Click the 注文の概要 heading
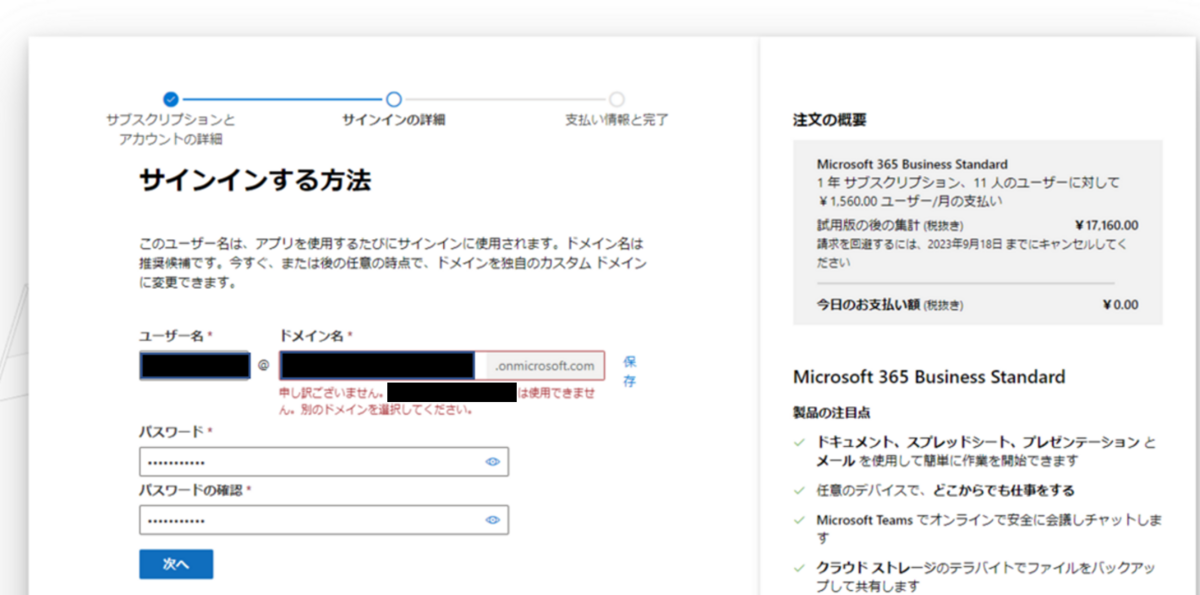 [x=829, y=120]
